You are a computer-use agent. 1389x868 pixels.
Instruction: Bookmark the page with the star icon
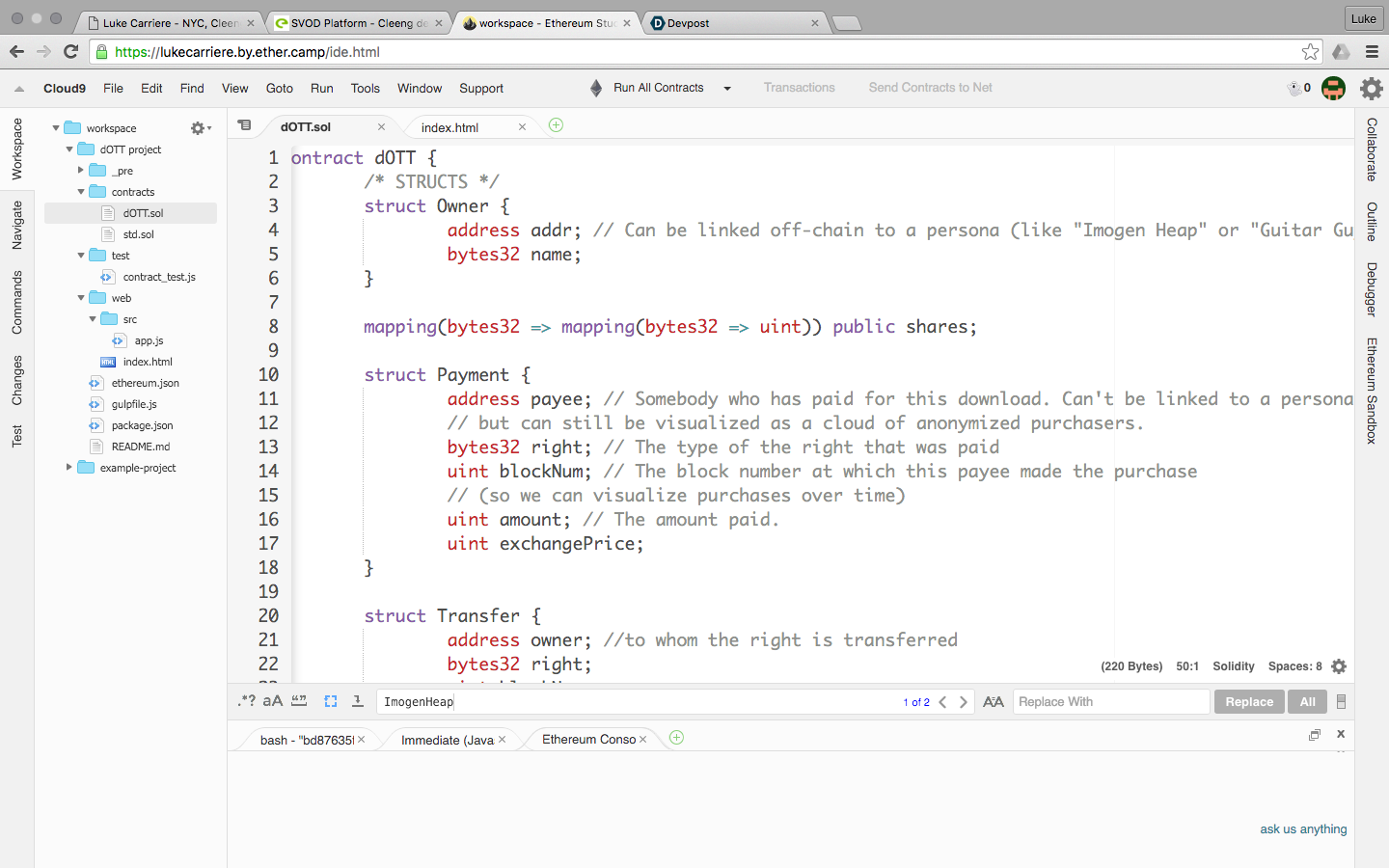[1310, 52]
